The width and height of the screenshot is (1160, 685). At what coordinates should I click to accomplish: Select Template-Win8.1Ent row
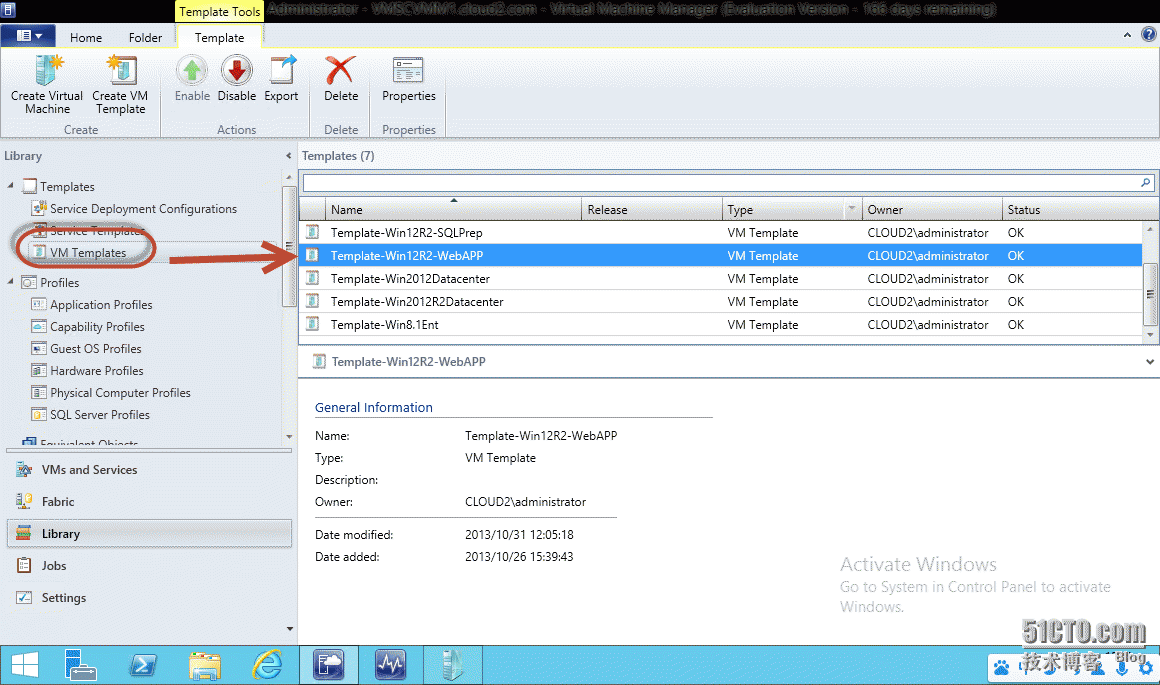click(x=721, y=324)
